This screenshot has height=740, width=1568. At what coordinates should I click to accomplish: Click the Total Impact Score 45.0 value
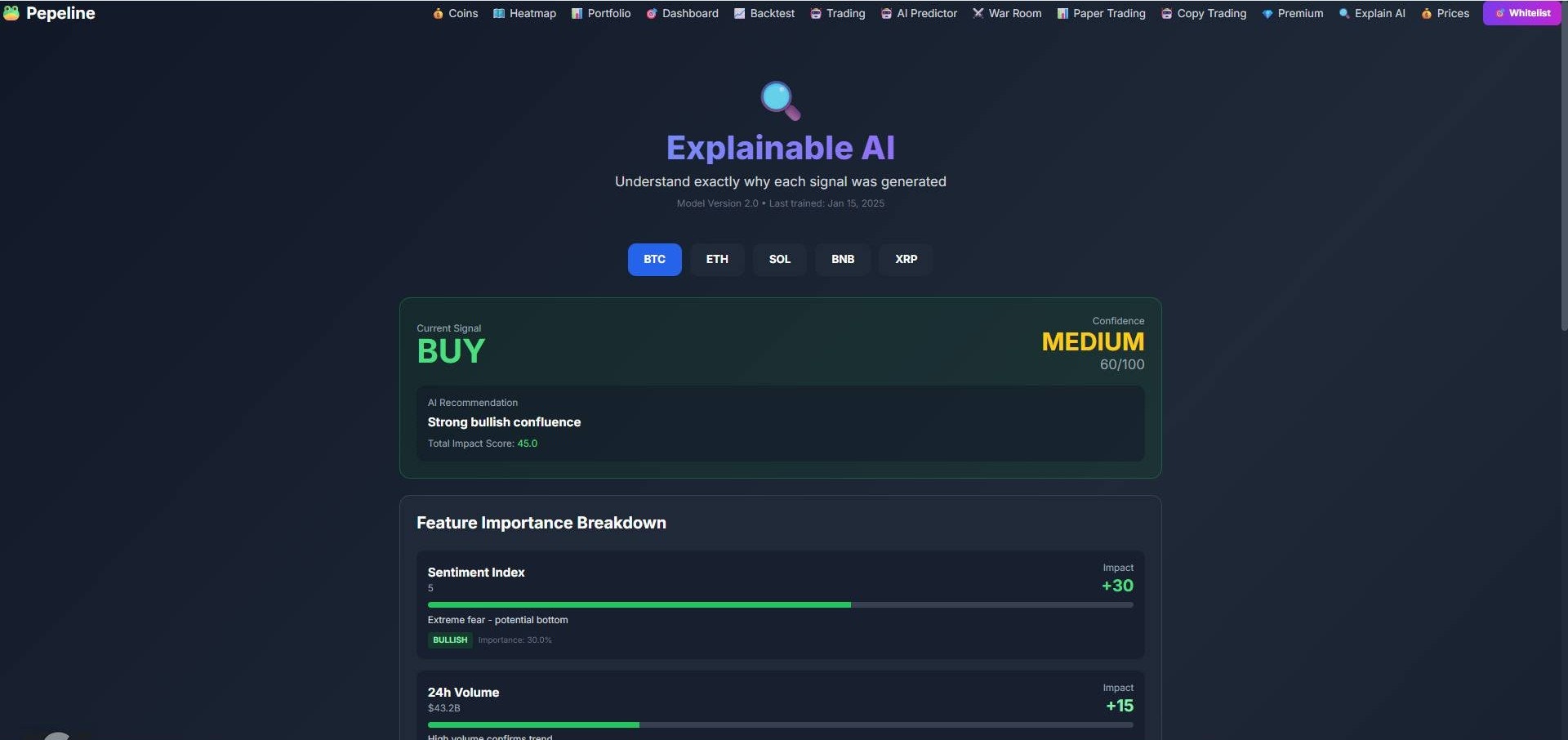(x=528, y=444)
